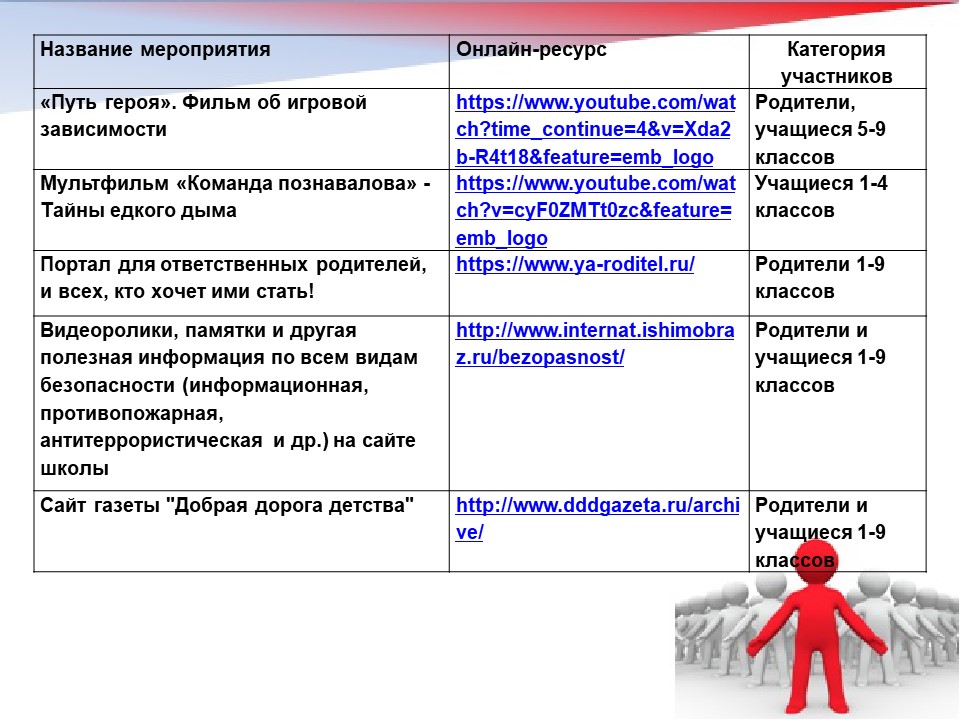Open the "Путь героя" YouTube film link

click(x=596, y=129)
